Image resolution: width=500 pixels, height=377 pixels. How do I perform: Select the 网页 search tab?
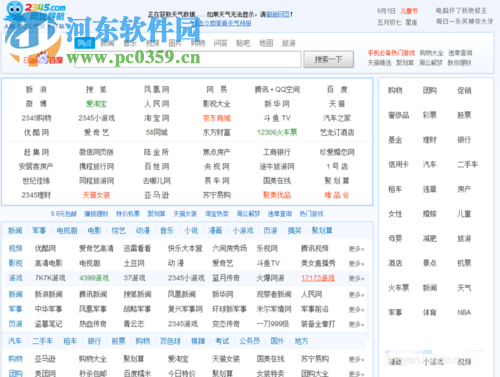[85, 43]
